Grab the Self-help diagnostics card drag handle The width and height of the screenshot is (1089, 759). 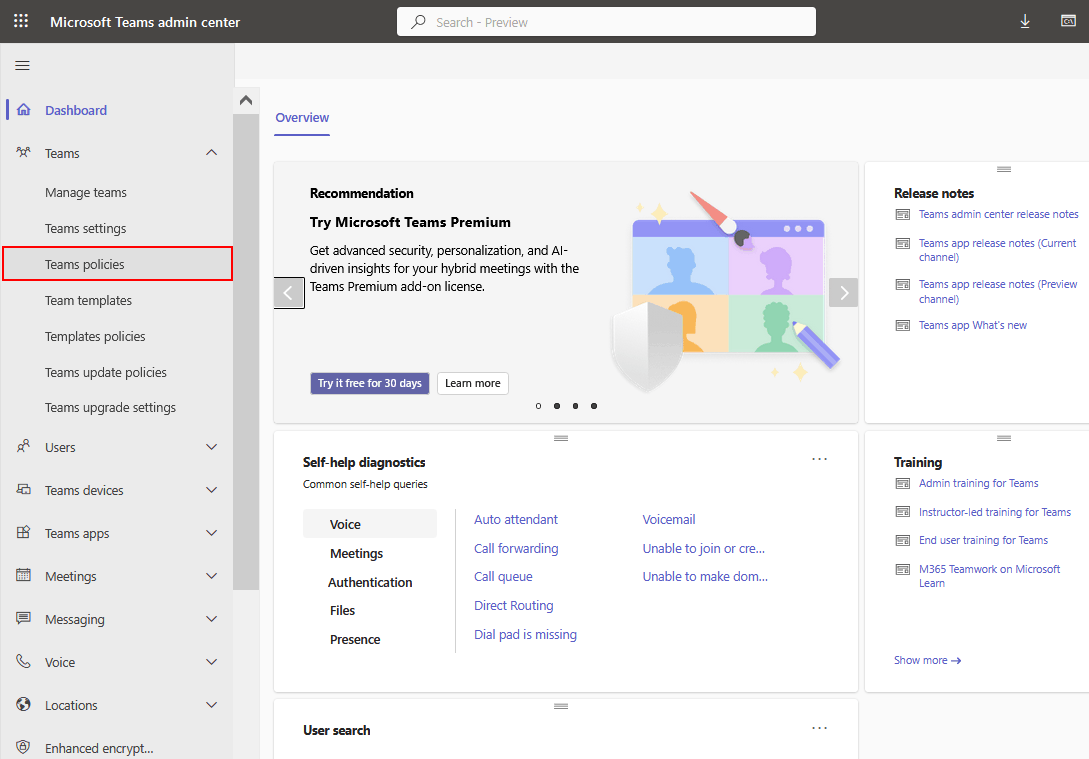(x=561, y=438)
